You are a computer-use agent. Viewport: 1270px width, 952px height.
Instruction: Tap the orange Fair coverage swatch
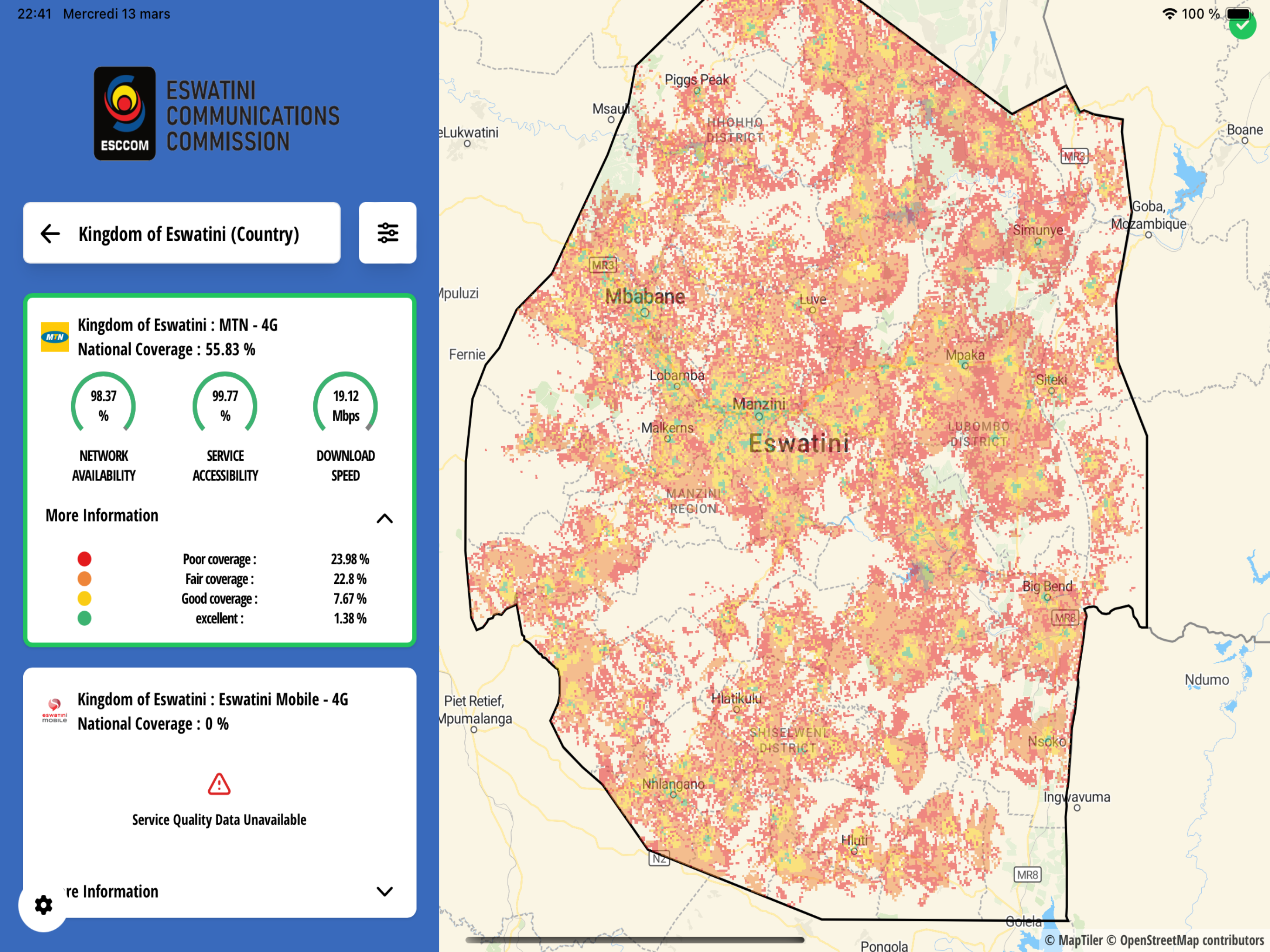(x=85, y=579)
